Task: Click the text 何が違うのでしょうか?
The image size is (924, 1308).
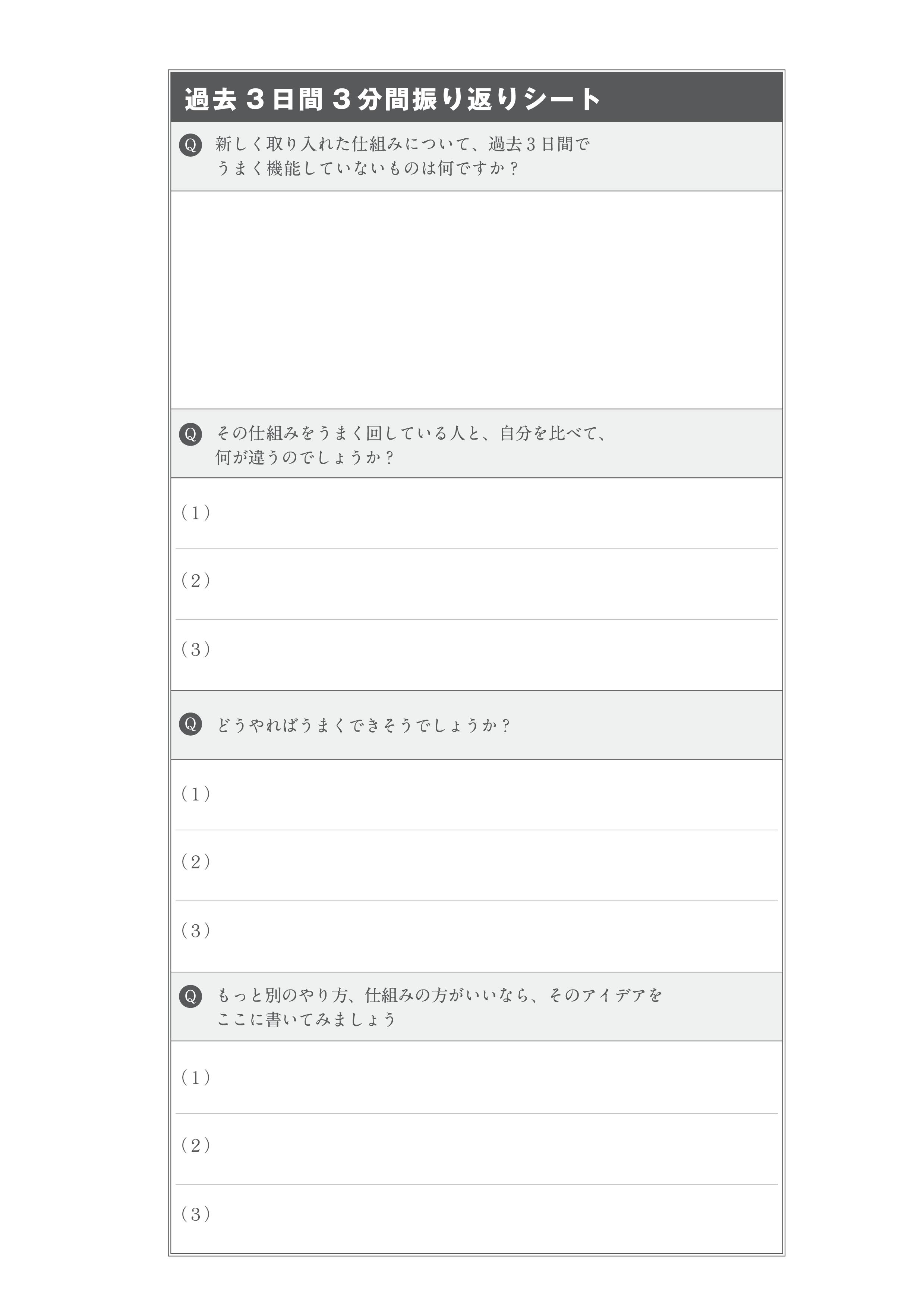Action: [x=304, y=458]
